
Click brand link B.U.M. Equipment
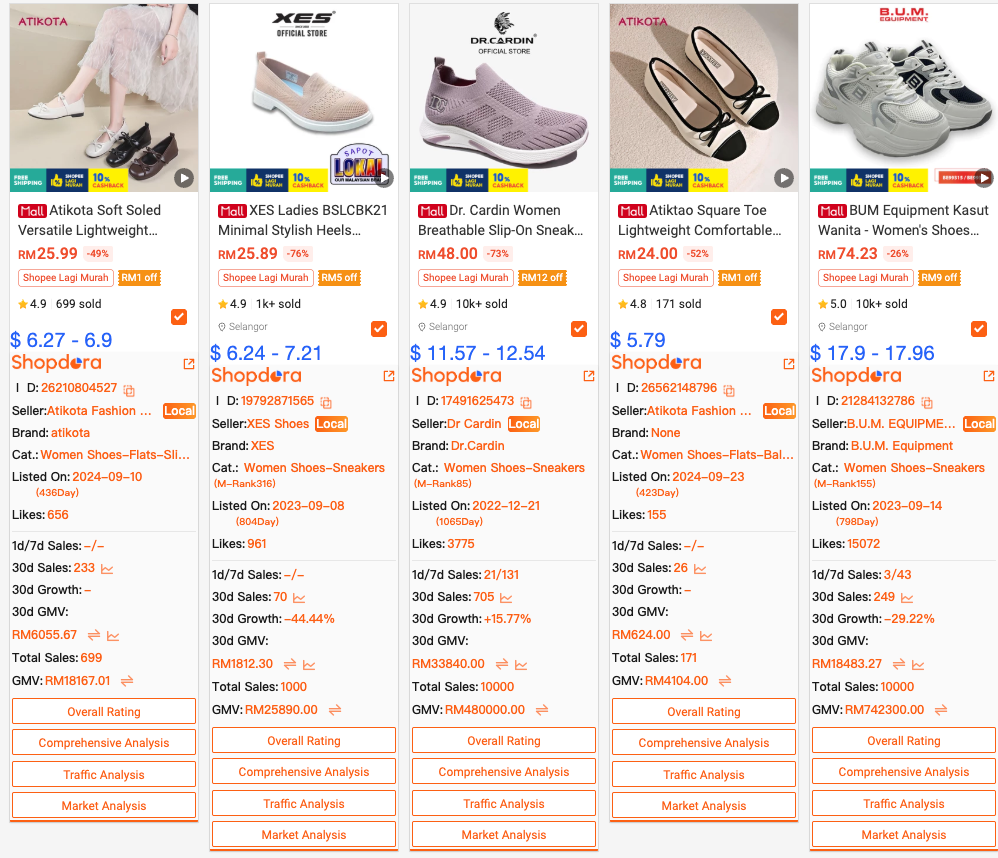(901, 446)
